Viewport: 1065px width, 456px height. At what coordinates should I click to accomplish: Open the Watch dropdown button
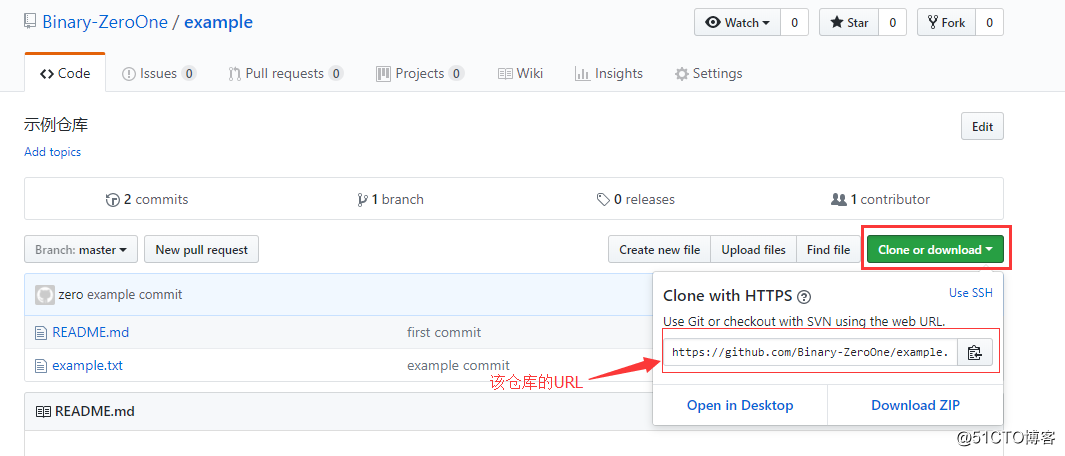point(738,22)
